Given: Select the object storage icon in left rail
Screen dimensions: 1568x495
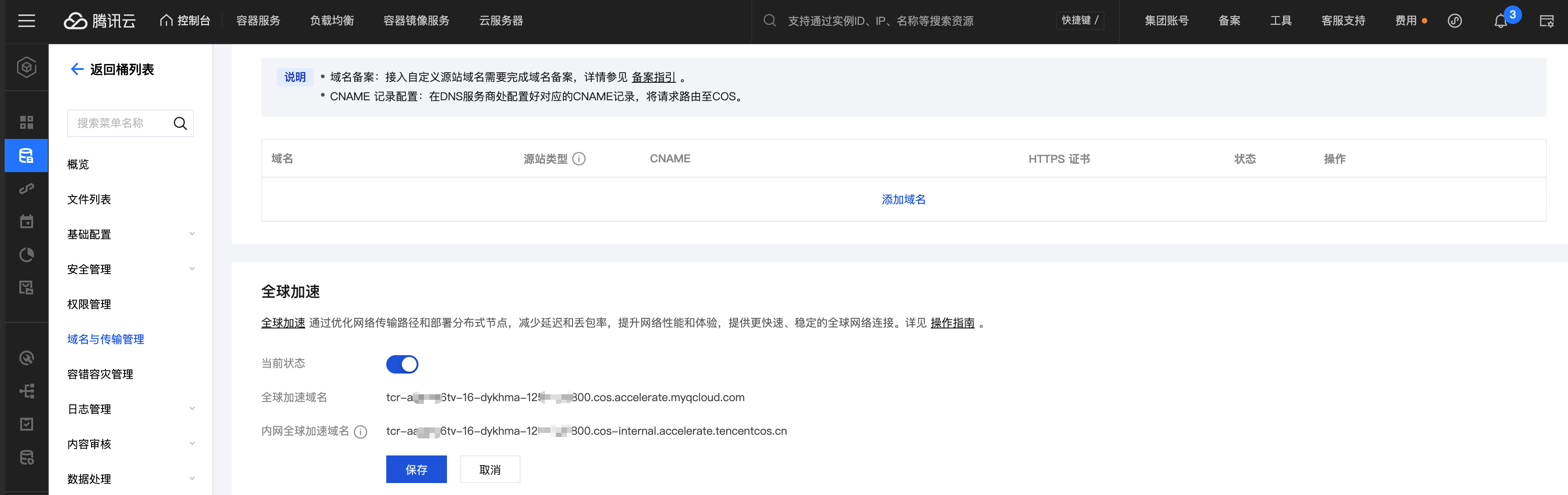Looking at the screenshot, I should (x=26, y=156).
